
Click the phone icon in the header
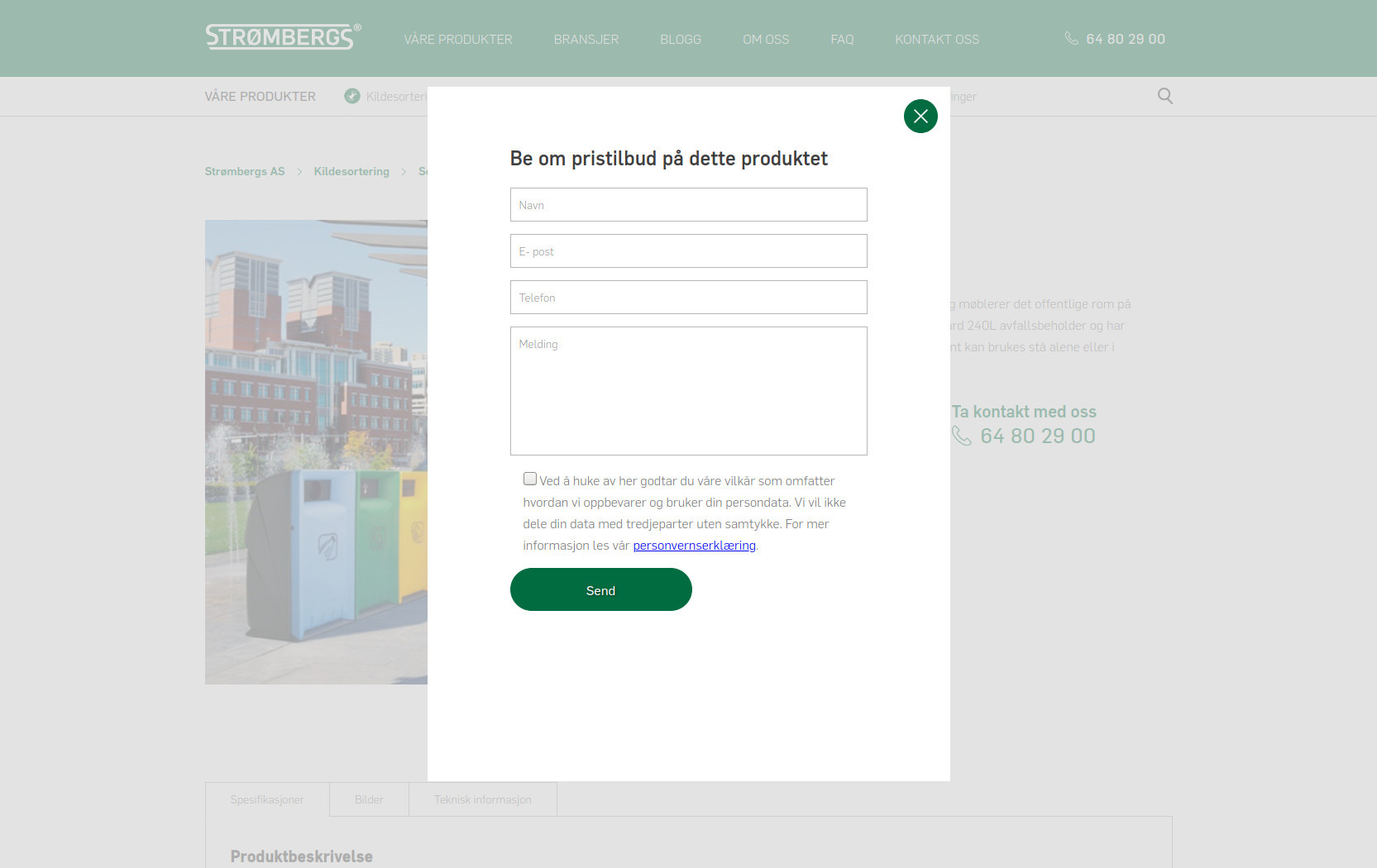[1071, 39]
